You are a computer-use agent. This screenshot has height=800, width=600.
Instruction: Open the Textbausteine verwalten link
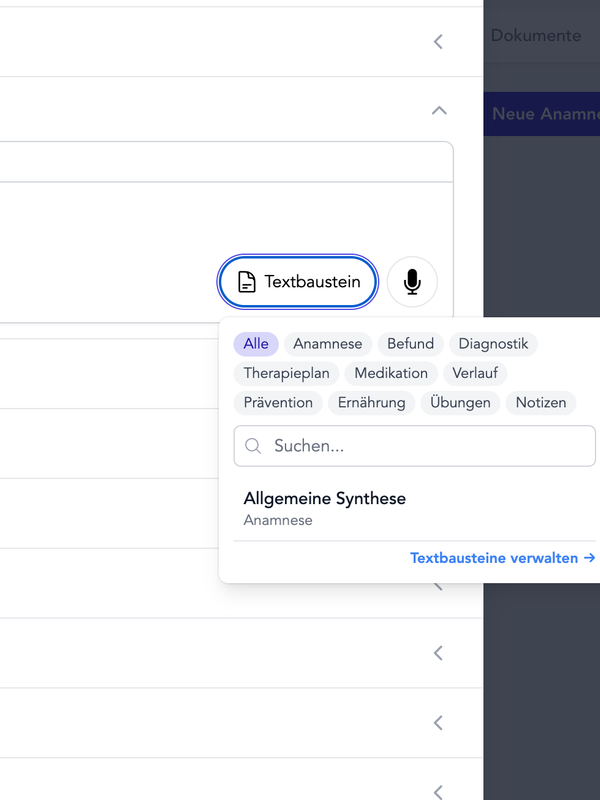[x=503, y=558]
